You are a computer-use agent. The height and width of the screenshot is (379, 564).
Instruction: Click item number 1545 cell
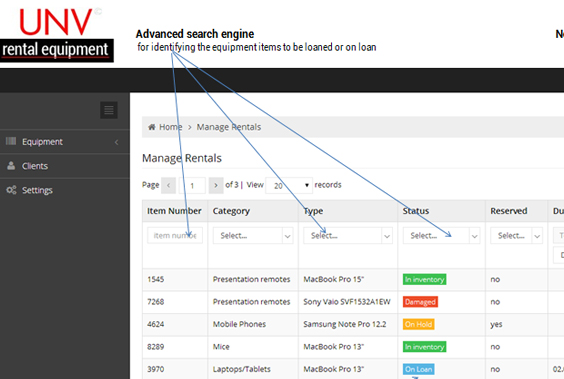point(155,279)
